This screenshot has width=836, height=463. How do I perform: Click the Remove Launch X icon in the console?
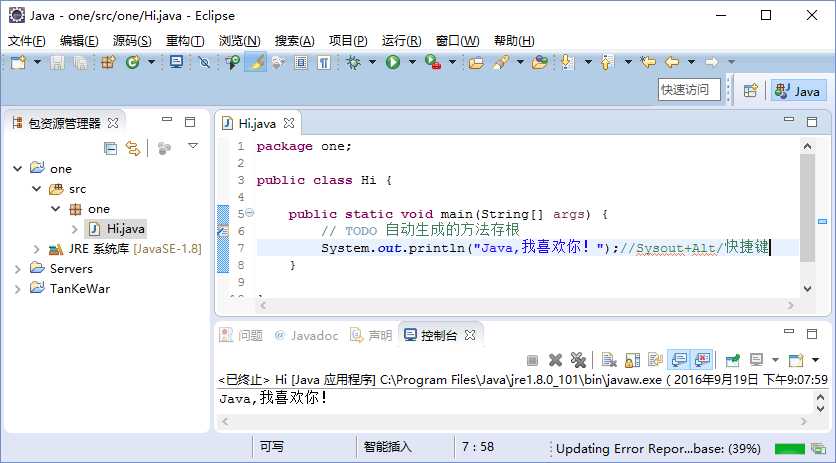555,360
